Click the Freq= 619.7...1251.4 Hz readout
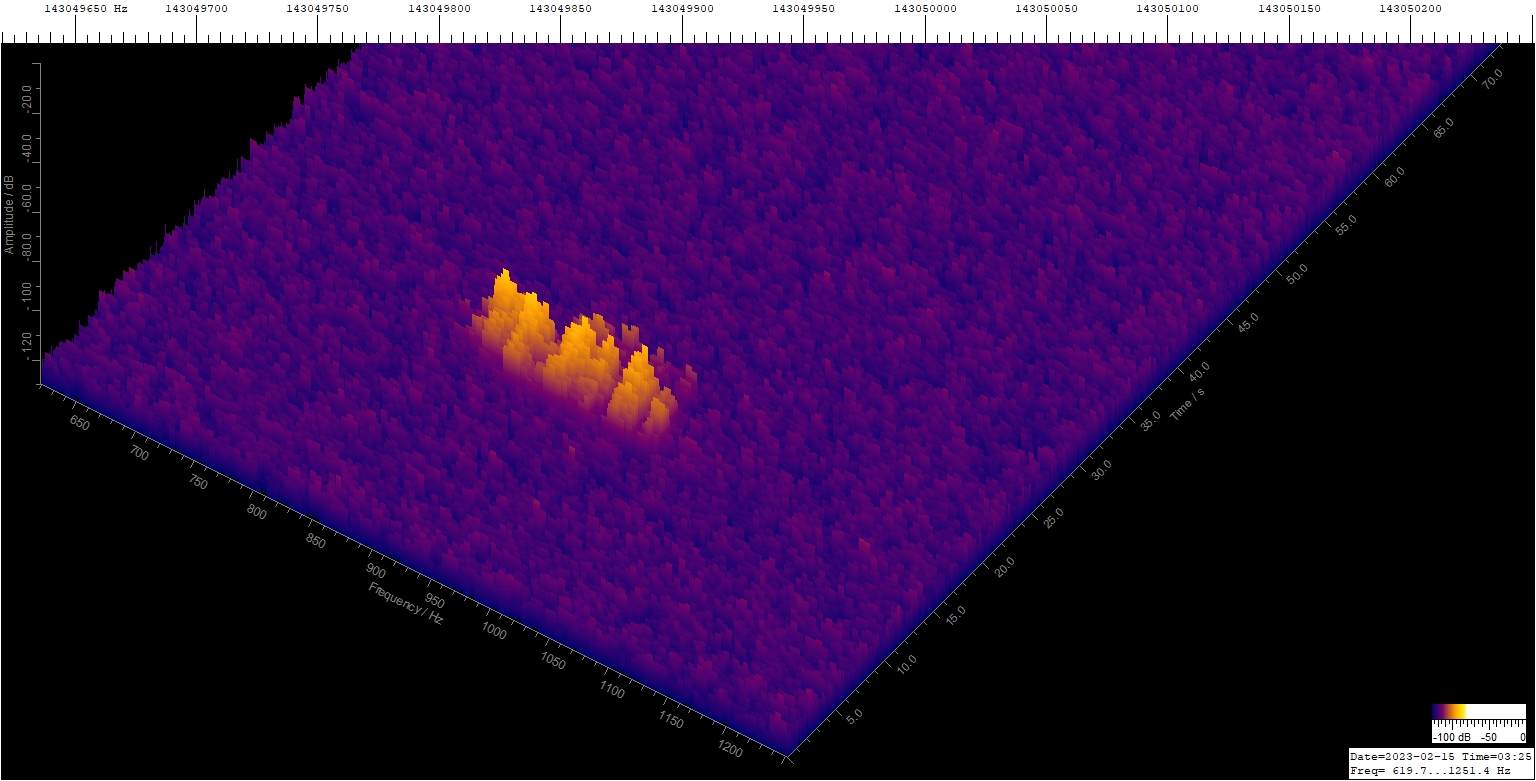1536x781 pixels. click(x=1431, y=770)
